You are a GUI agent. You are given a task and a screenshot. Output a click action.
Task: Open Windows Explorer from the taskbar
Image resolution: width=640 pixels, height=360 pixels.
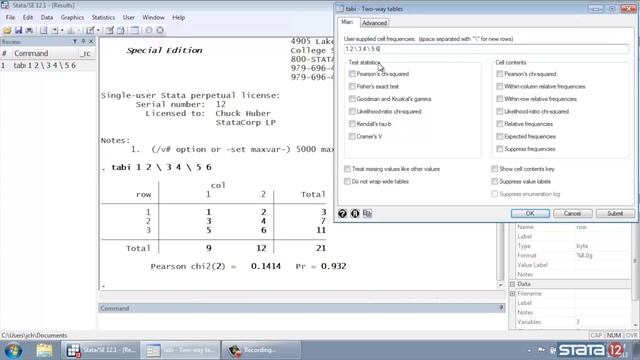(x=44, y=351)
